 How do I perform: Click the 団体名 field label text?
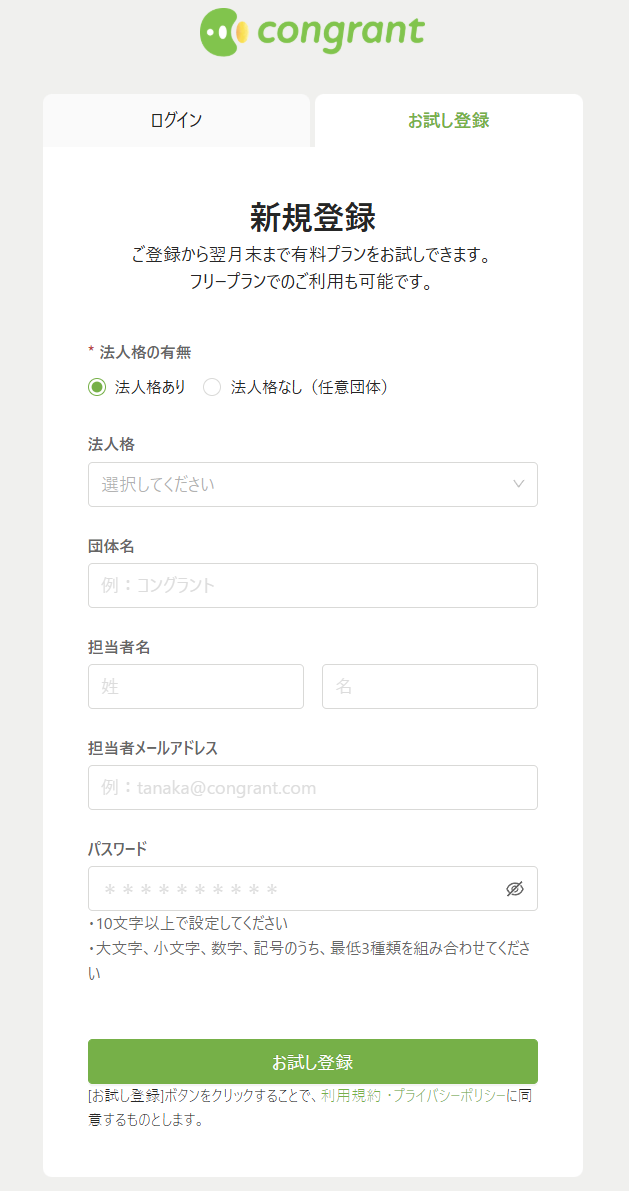tap(111, 546)
